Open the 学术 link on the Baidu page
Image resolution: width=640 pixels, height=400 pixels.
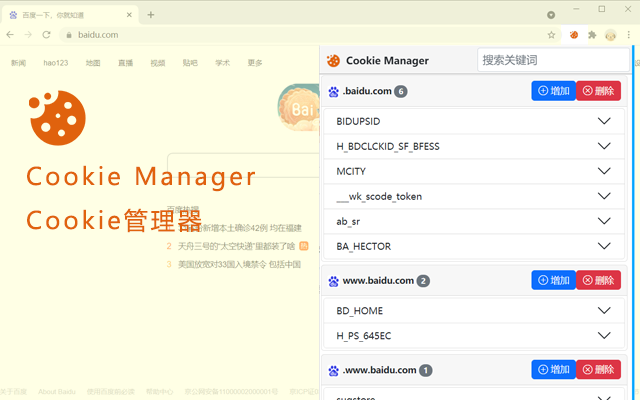(x=222, y=63)
